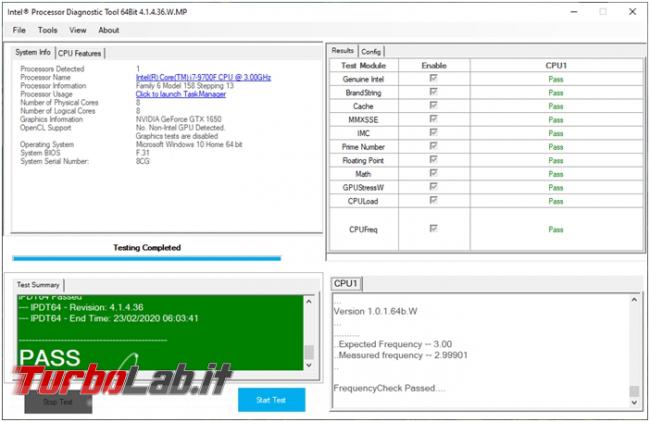Image resolution: width=650 pixels, height=422 pixels.
Task: Open the Tools menu
Action: click(48, 30)
